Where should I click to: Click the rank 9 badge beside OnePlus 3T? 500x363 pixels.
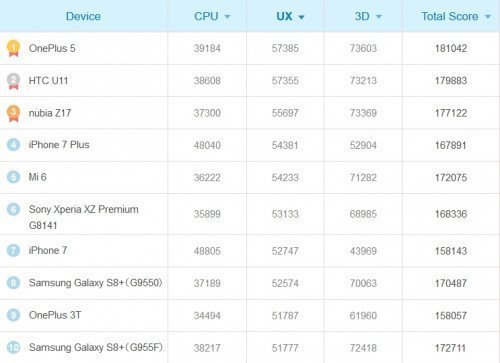point(13,315)
